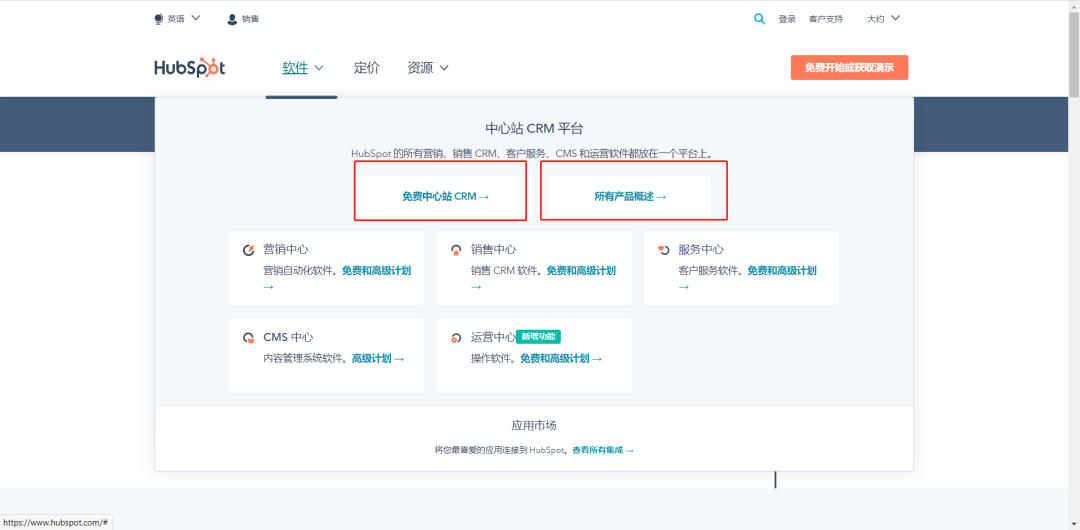Click the HubSpot logo

pos(189,68)
